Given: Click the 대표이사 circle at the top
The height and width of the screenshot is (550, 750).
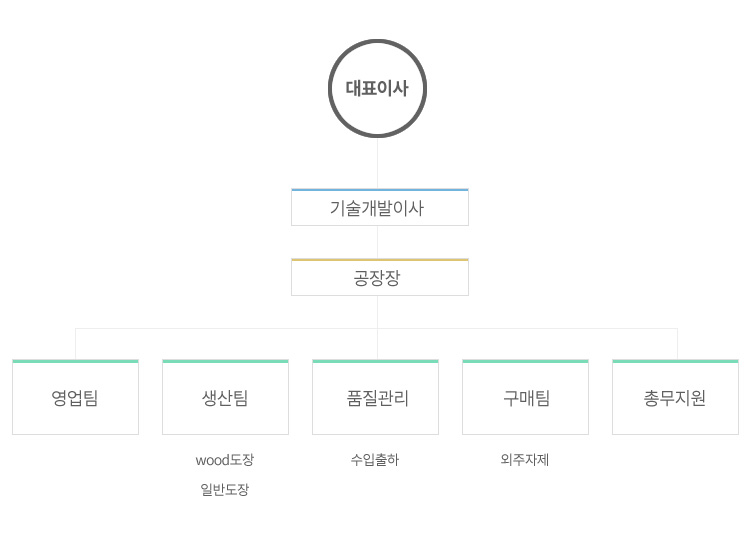Looking at the screenshot, I should [x=377, y=88].
